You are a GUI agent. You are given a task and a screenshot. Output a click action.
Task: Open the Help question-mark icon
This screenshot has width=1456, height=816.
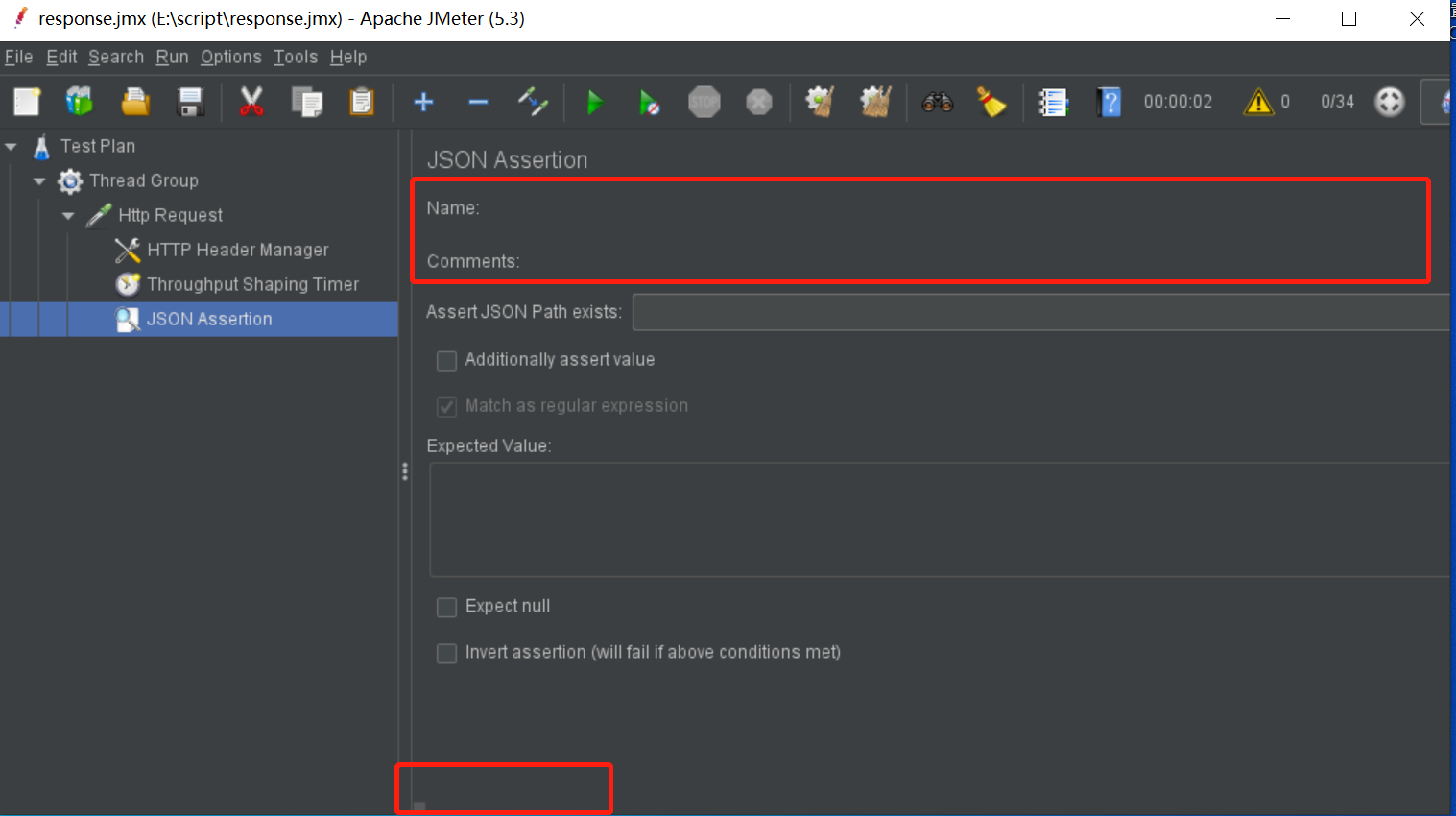[1109, 102]
